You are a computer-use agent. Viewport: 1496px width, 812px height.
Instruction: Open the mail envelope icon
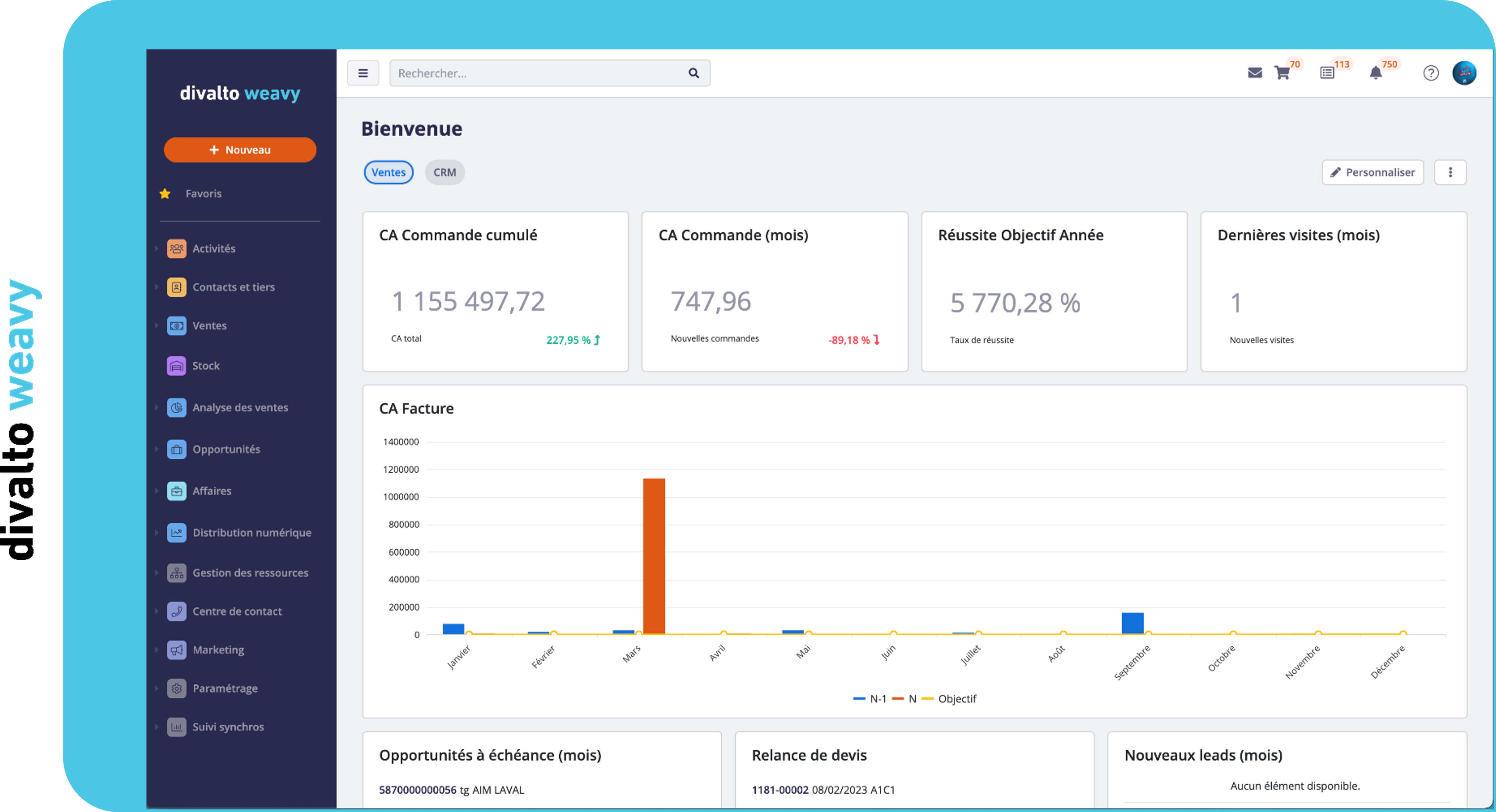point(1254,73)
